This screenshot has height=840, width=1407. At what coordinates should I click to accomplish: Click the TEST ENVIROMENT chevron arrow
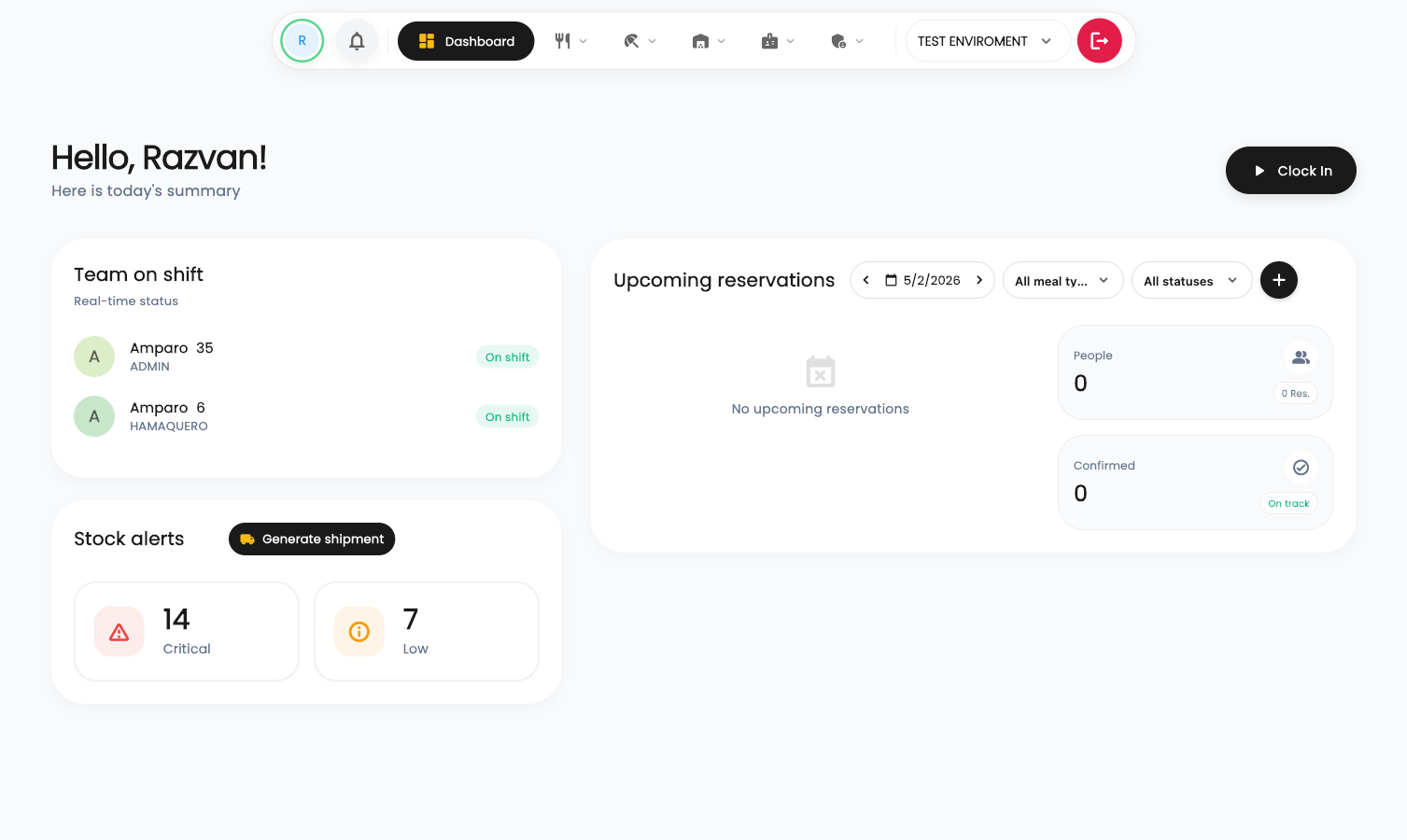pyautogui.click(x=1046, y=41)
